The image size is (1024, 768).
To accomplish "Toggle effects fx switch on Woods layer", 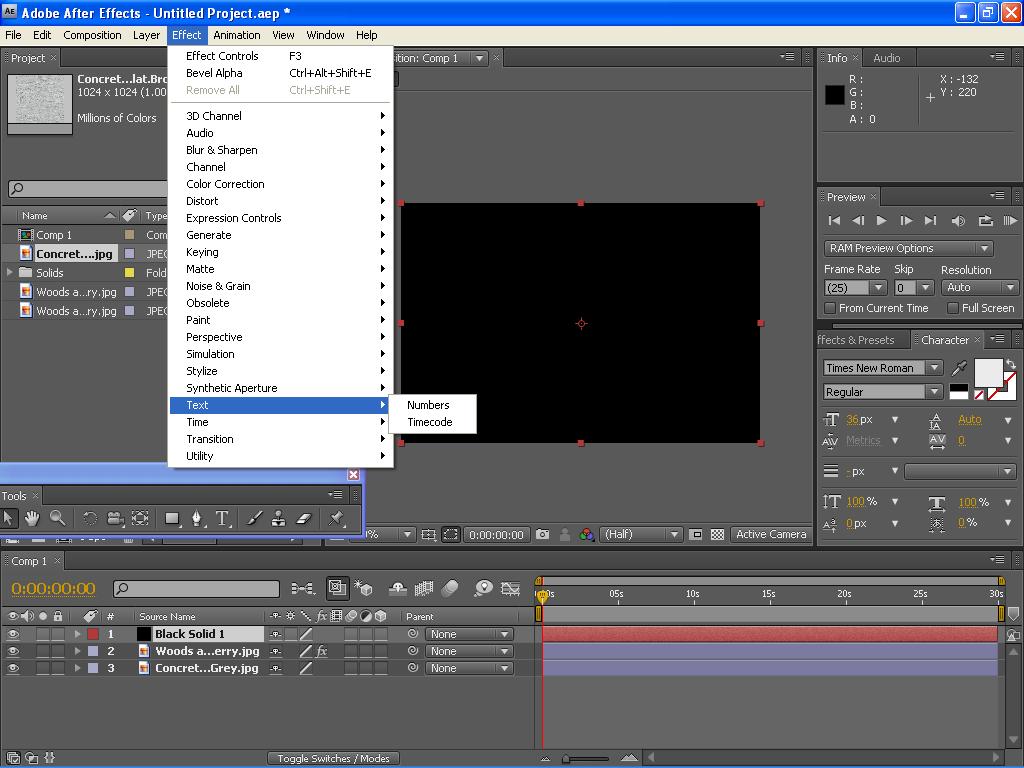I will 322,651.
